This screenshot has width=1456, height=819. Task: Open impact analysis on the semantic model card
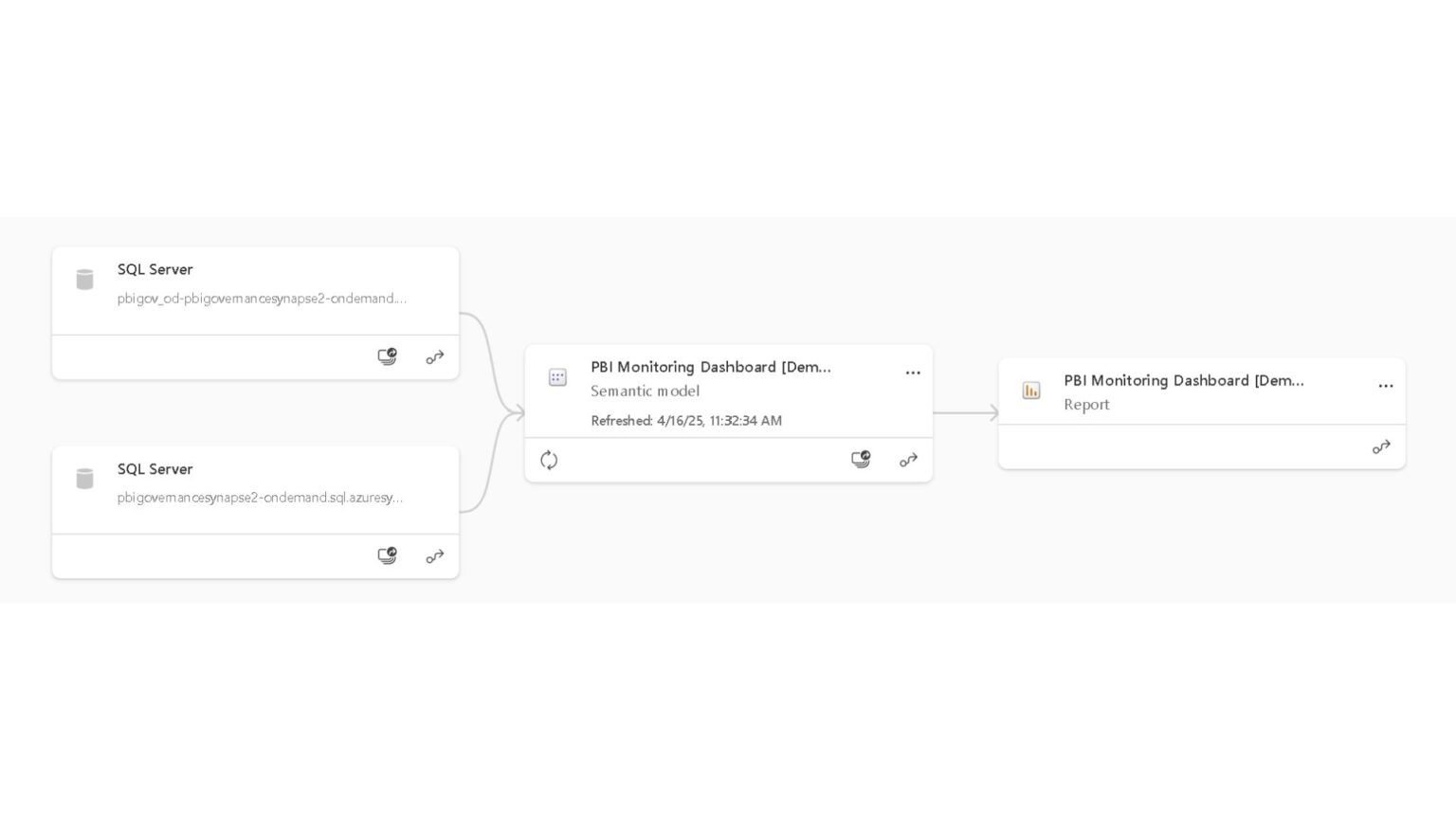point(860,459)
